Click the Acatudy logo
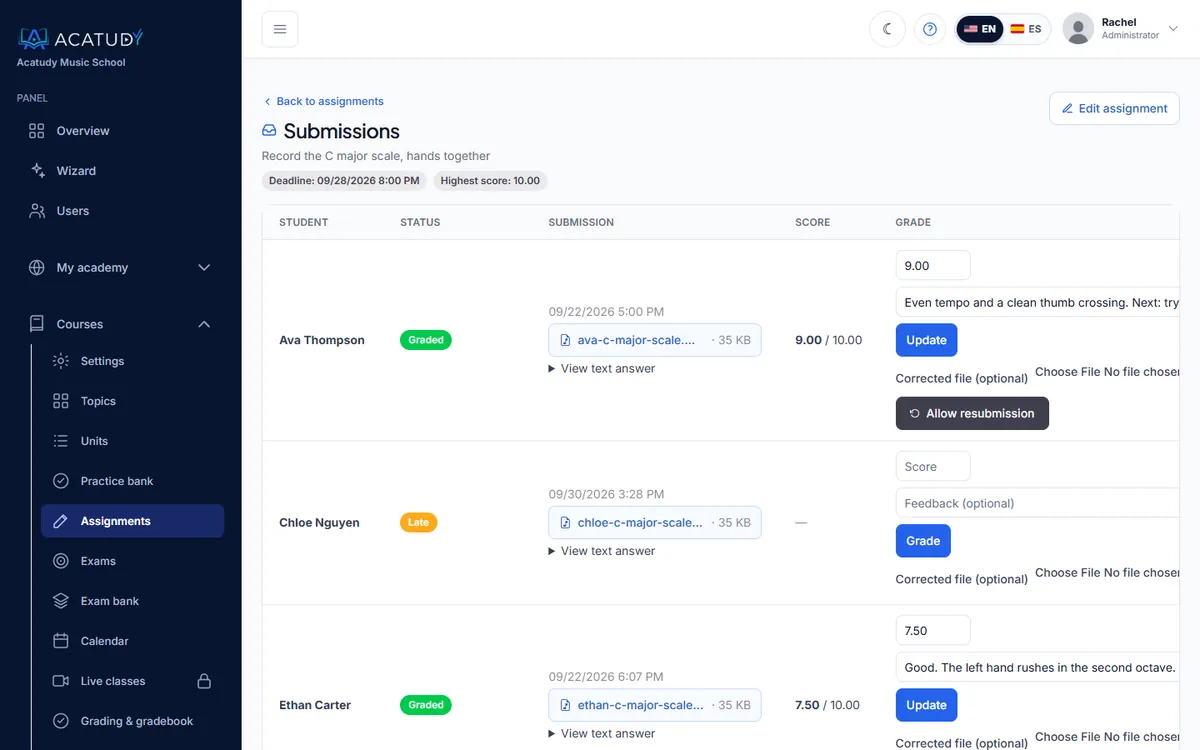Screen dimensions: 1200x750 [81, 39]
